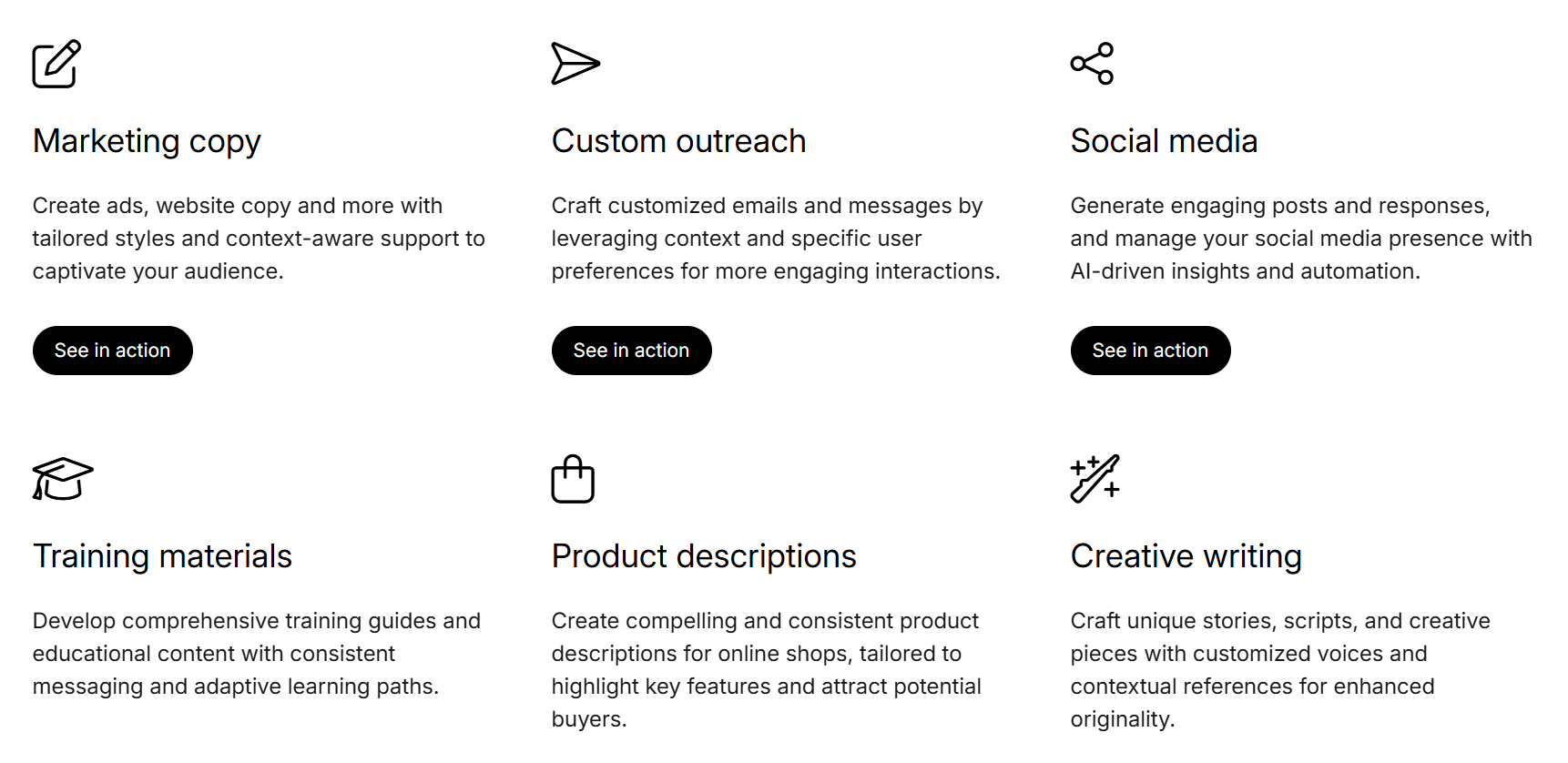Viewport: 1568px width, 763px height.
Task: Click the paragraph starting "Craft customized emails"
Action: click(775, 239)
